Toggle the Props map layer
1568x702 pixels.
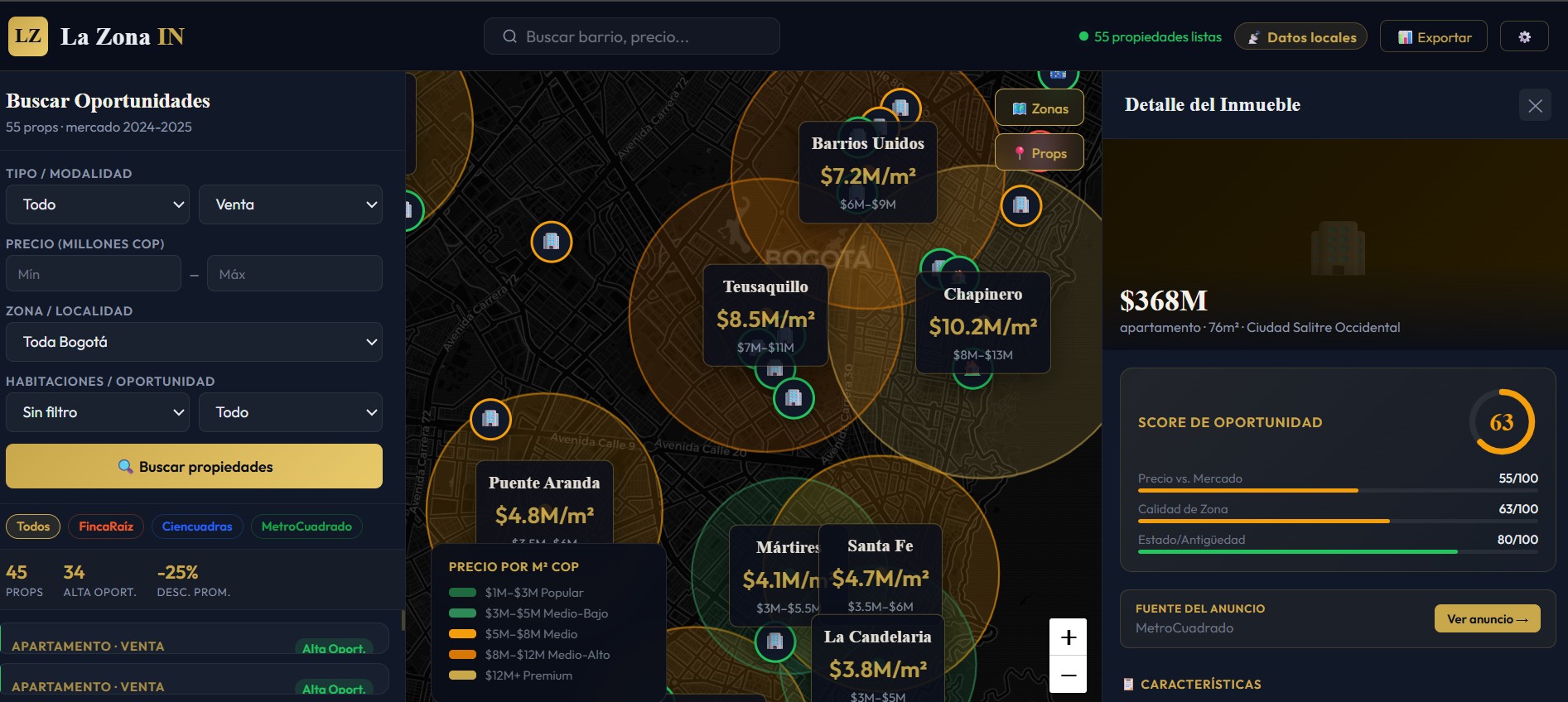1040,153
